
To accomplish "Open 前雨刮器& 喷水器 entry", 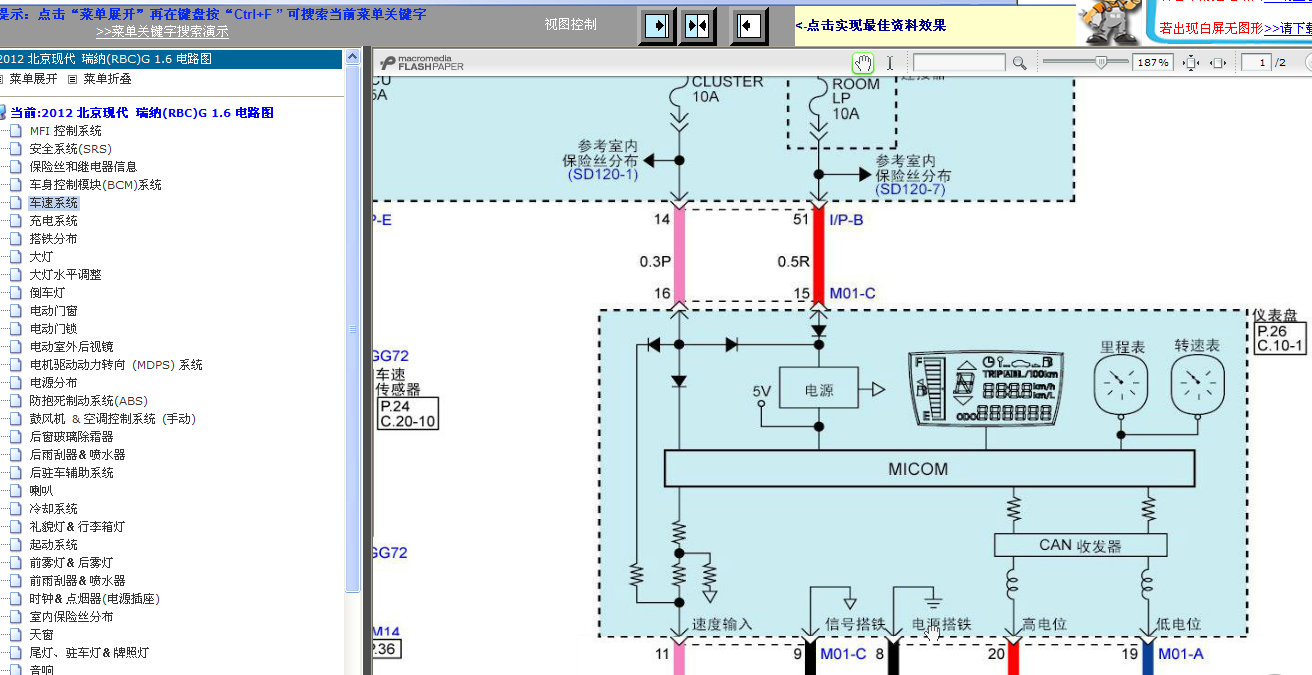I will tap(77, 581).
